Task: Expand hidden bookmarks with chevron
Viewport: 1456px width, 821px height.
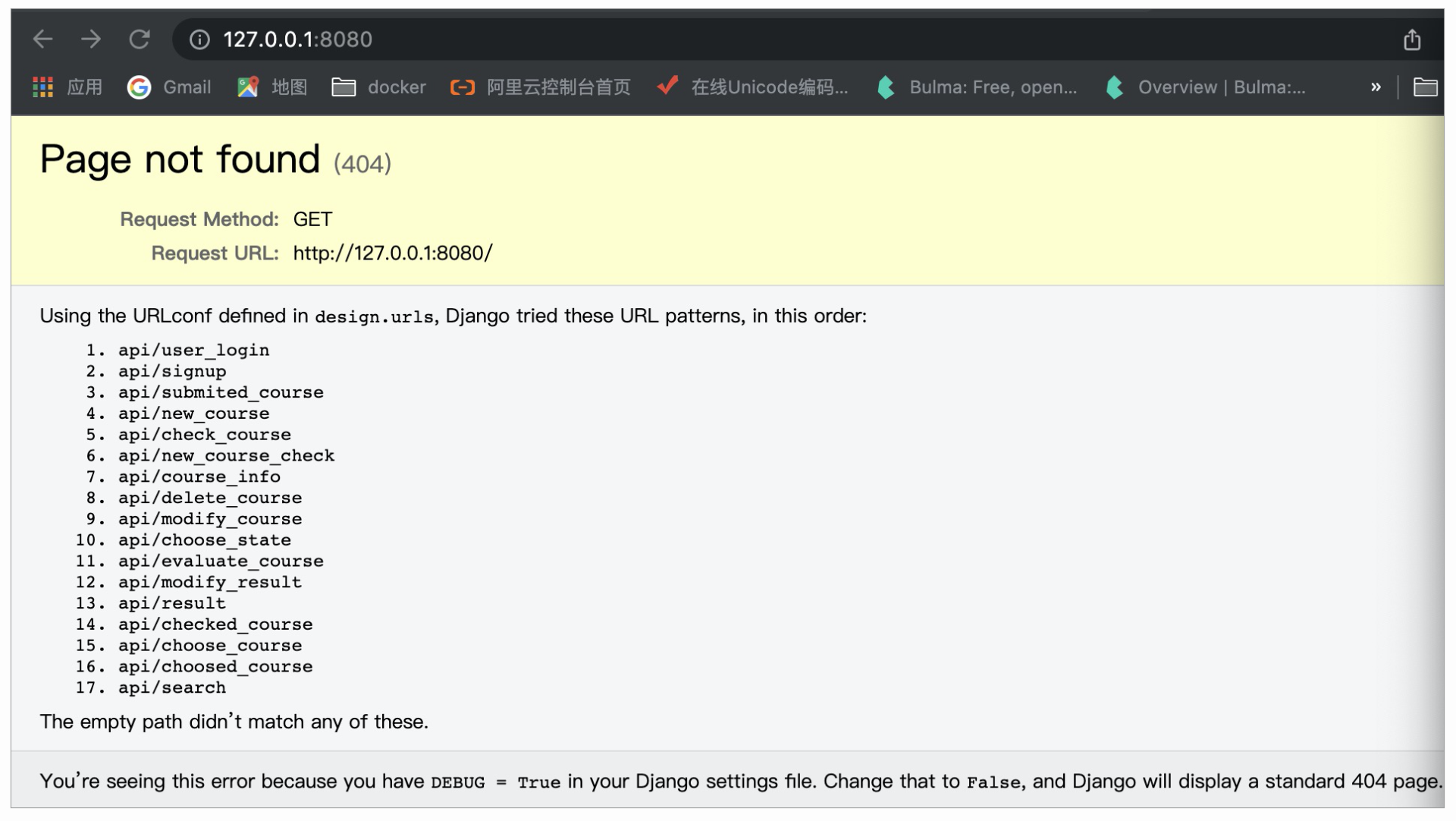Action: (1376, 87)
